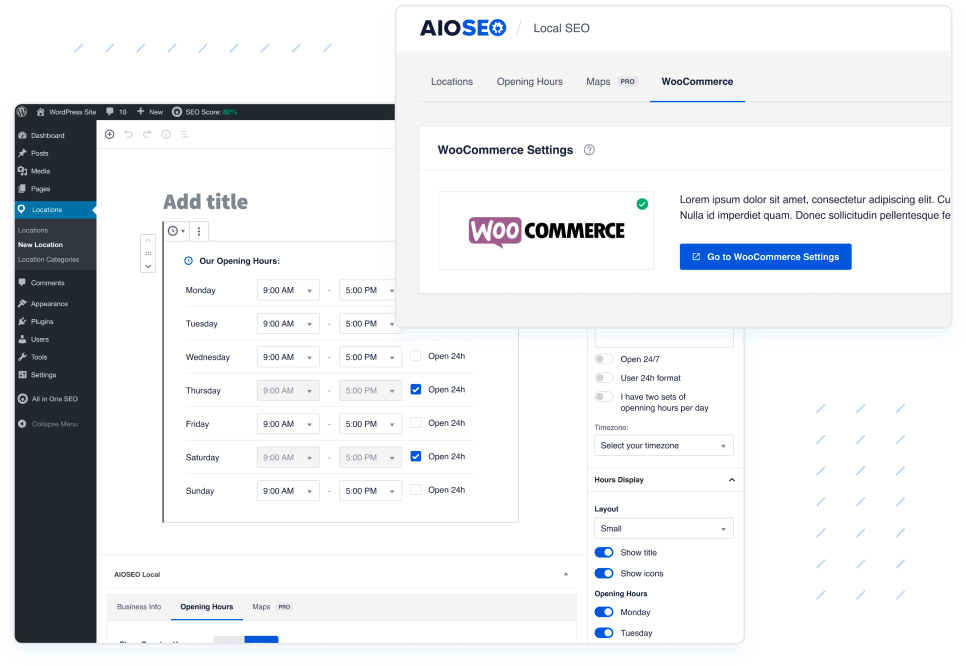Check Open 24h for Wednesday
The image size is (966, 666).
[416, 355]
